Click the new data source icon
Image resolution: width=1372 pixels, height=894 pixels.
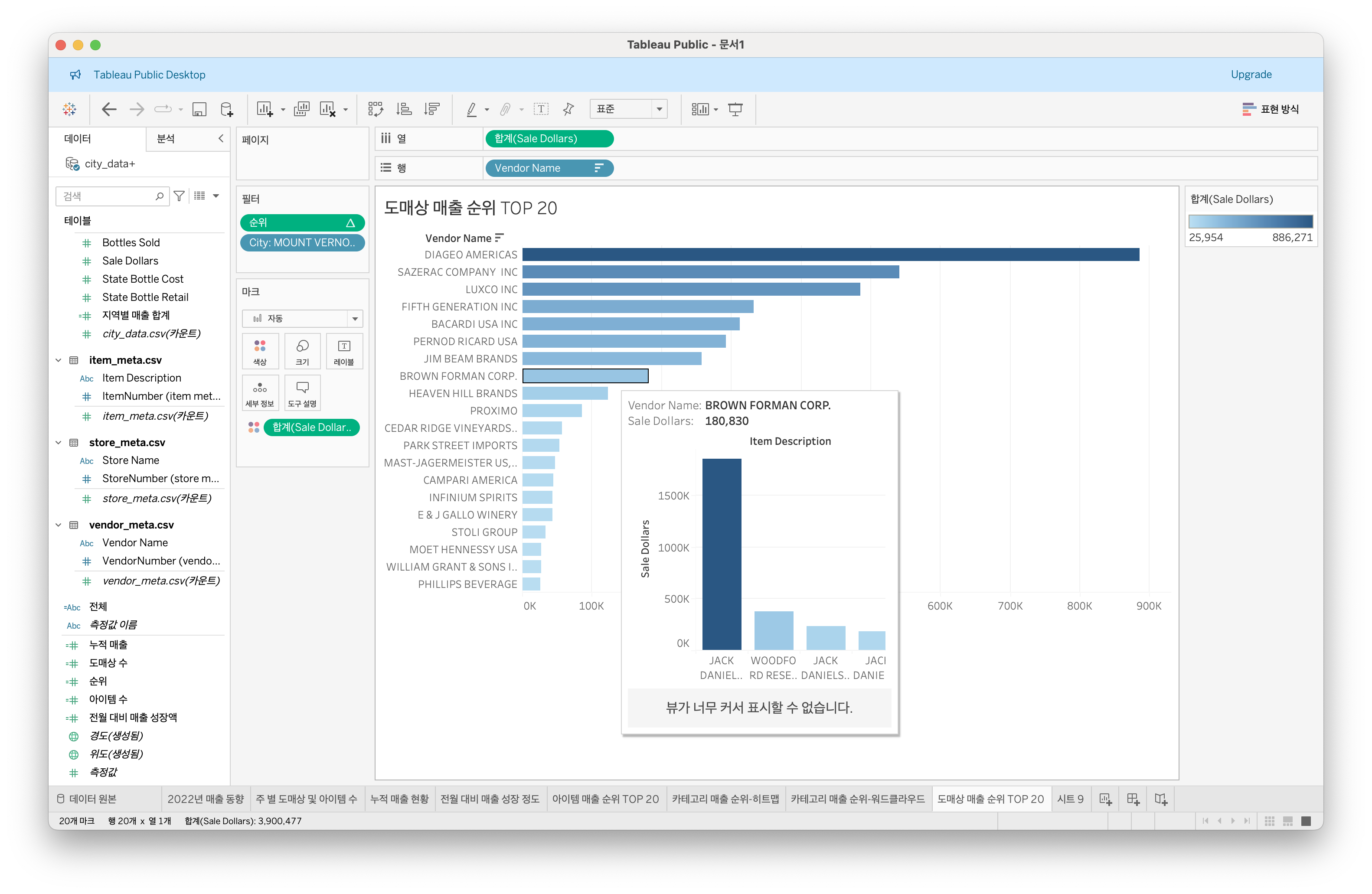pos(227,109)
